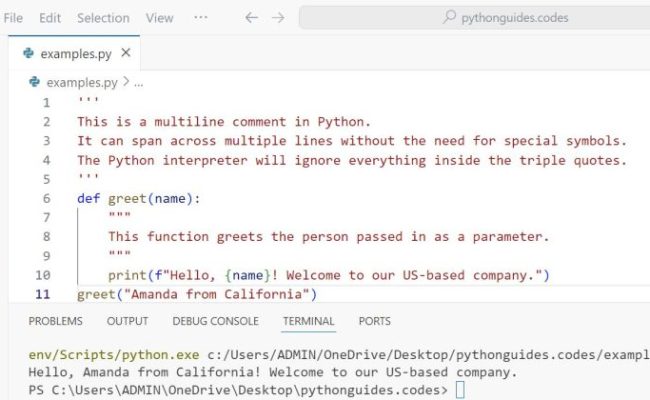Click the Python icon on examples.py tab
This screenshot has height=400, width=650.
pos(28,53)
